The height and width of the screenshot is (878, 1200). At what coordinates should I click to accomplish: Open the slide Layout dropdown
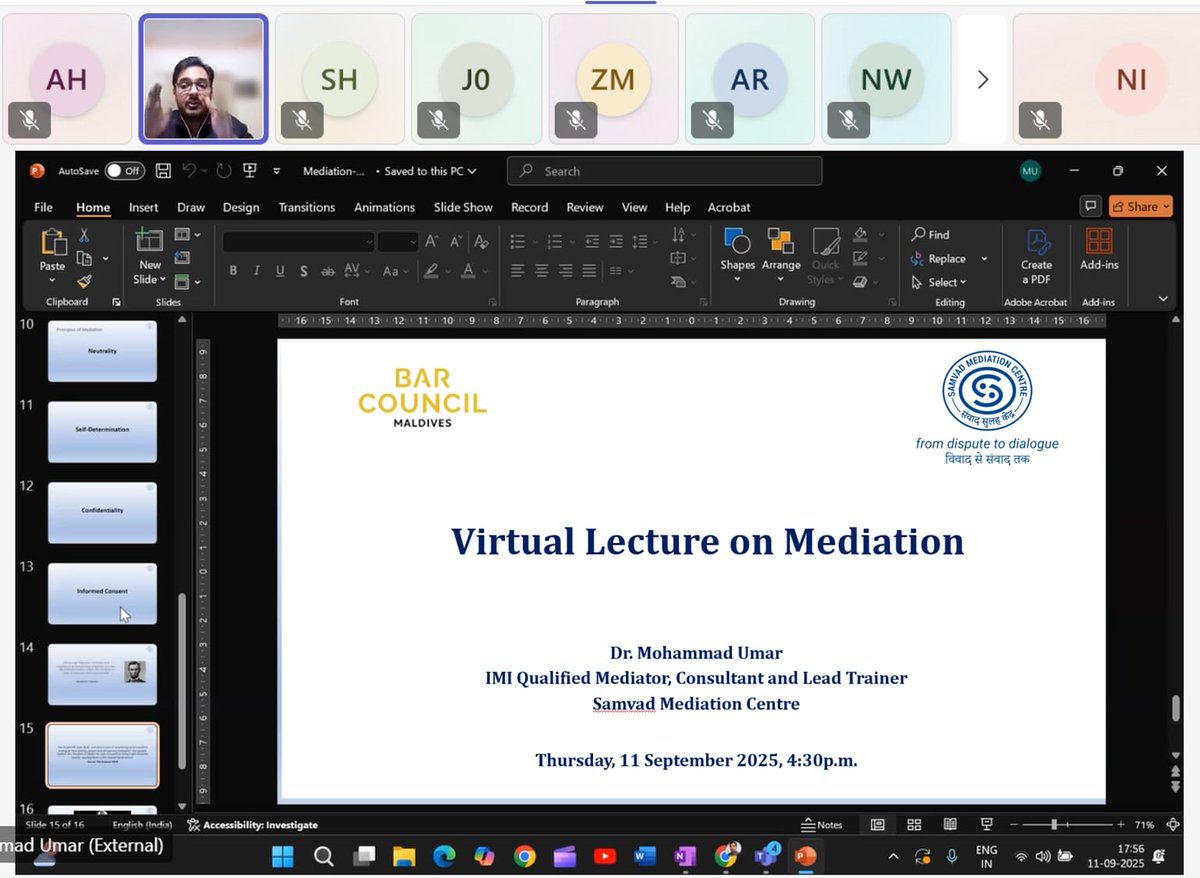(187, 235)
